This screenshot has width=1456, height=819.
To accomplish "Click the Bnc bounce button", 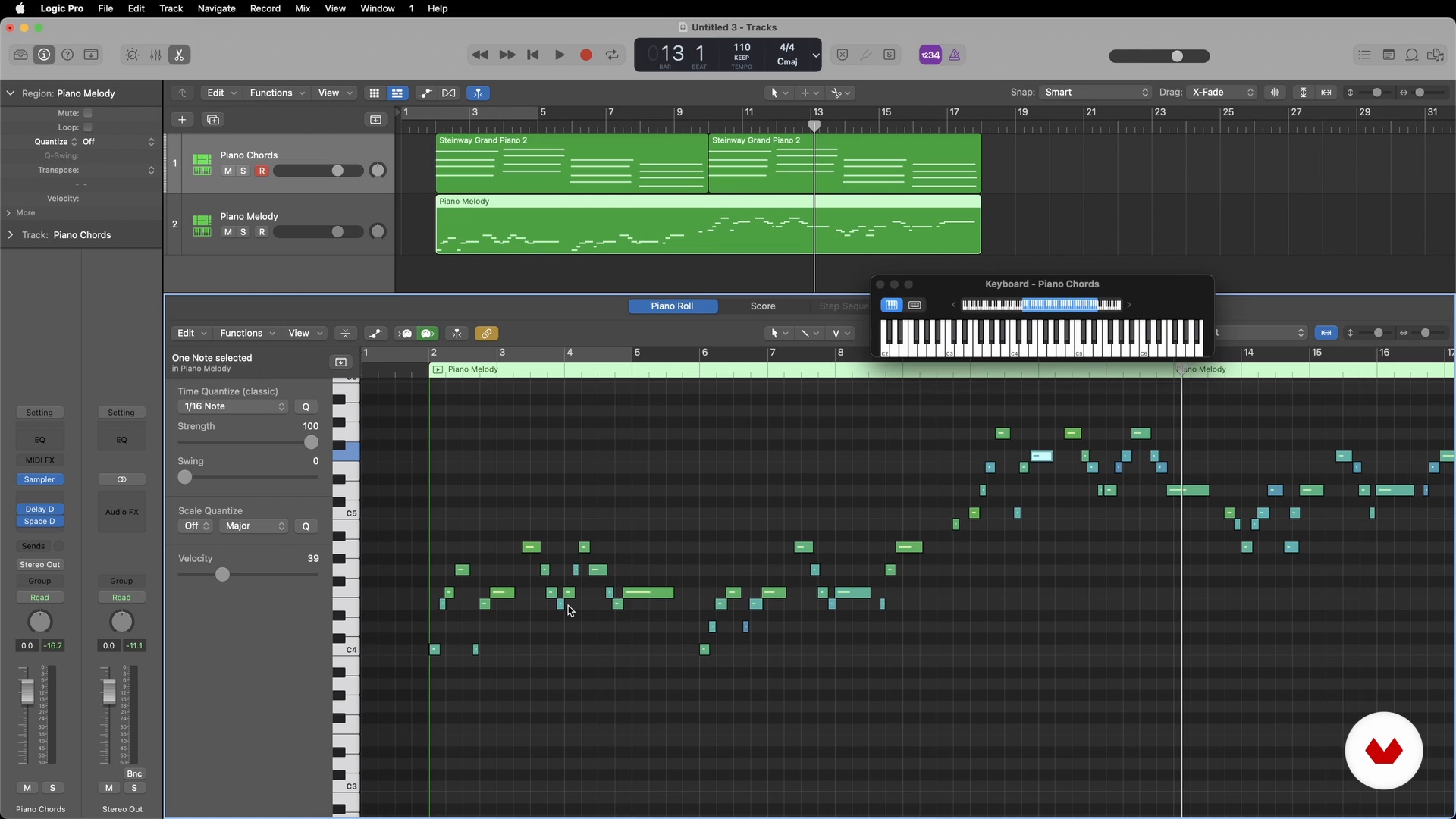I will [134, 774].
